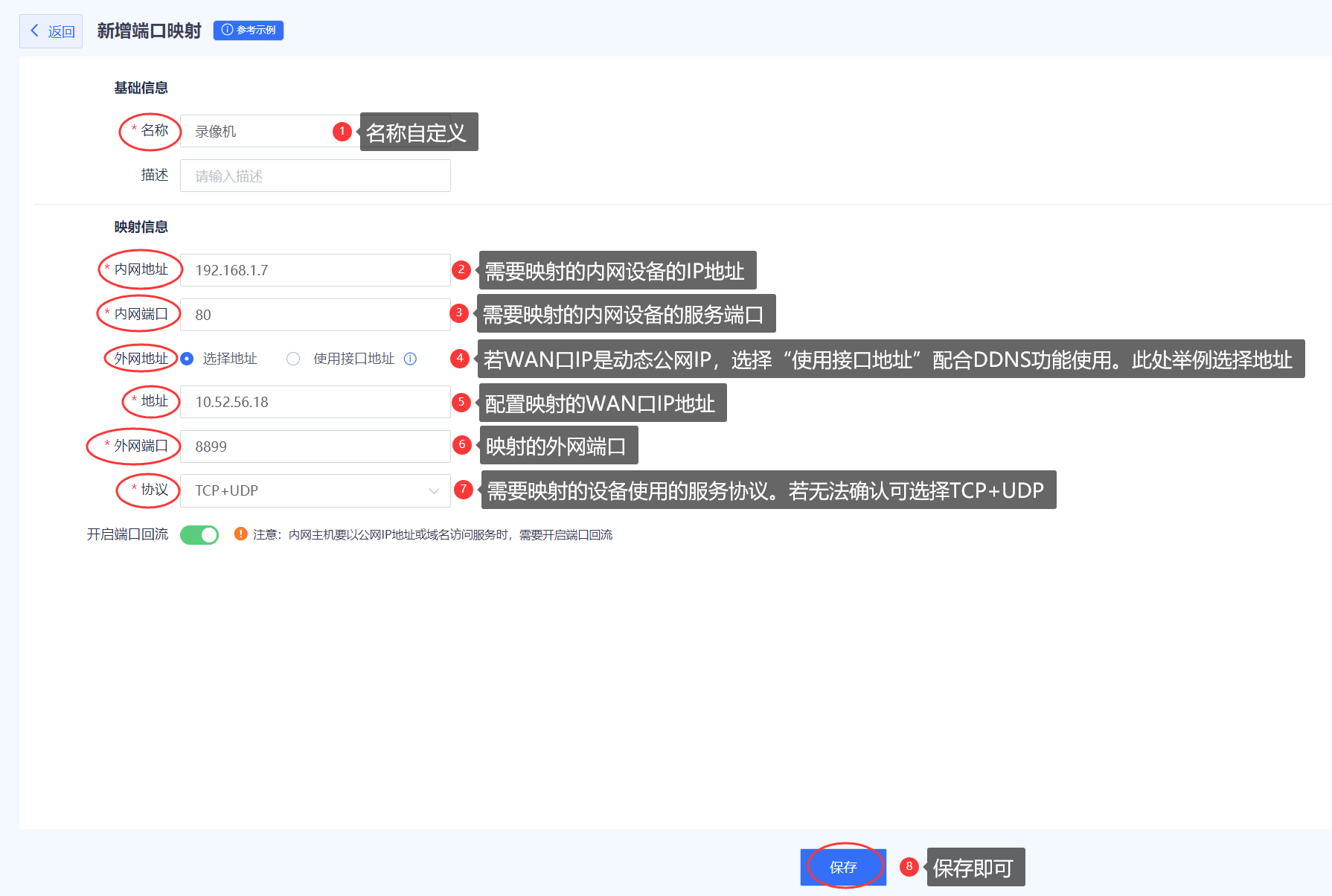The width and height of the screenshot is (1332, 896).
Task: Click red step marker number 8
Action: coord(909,866)
